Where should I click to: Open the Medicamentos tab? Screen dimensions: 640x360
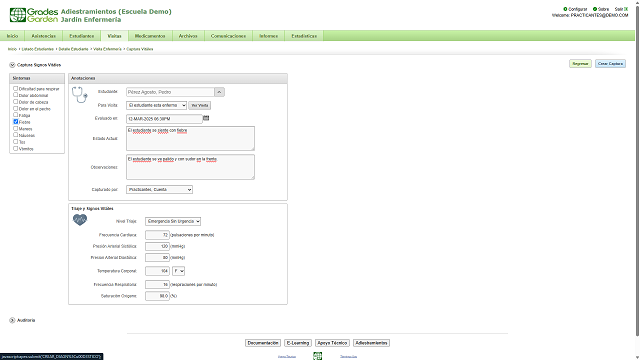(x=150, y=36)
